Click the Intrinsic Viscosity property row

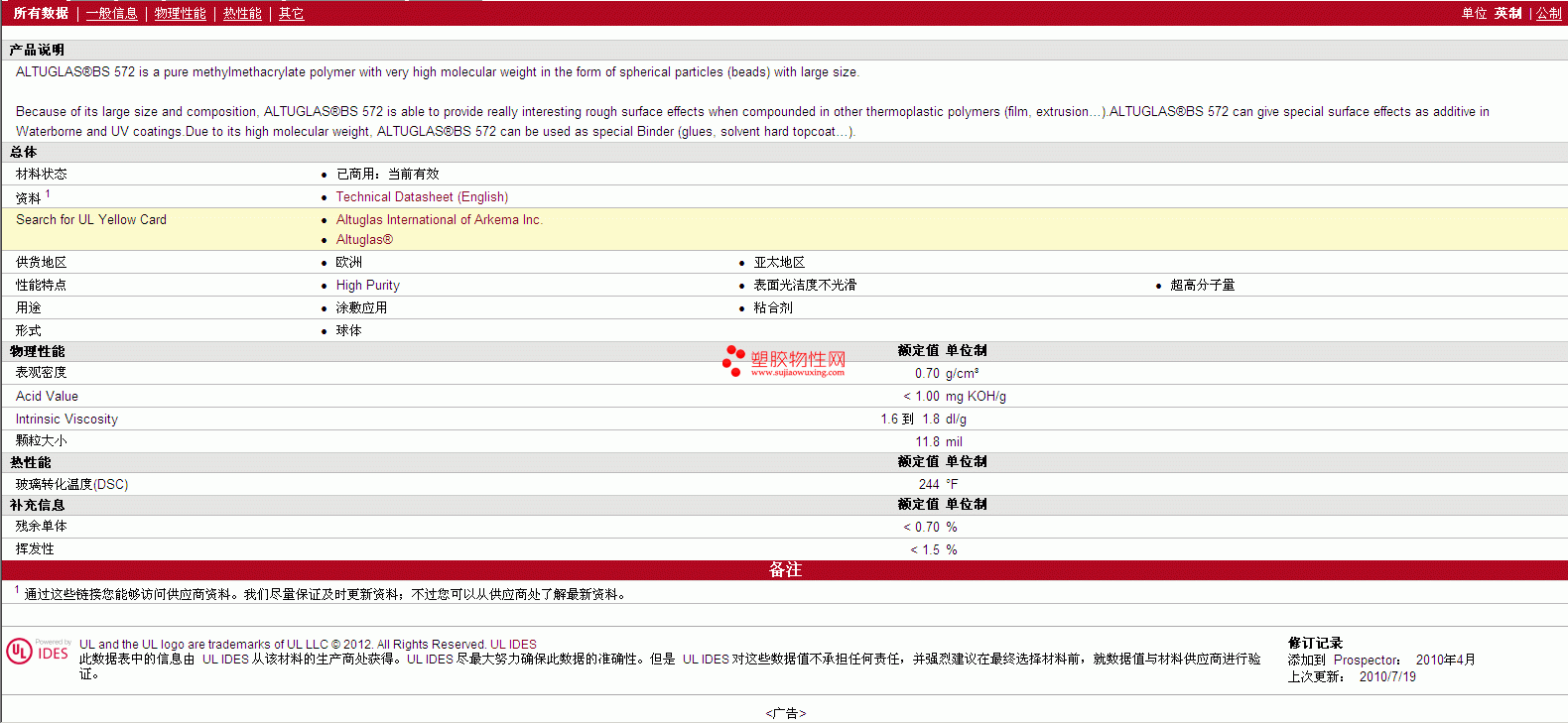(x=784, y=419)
